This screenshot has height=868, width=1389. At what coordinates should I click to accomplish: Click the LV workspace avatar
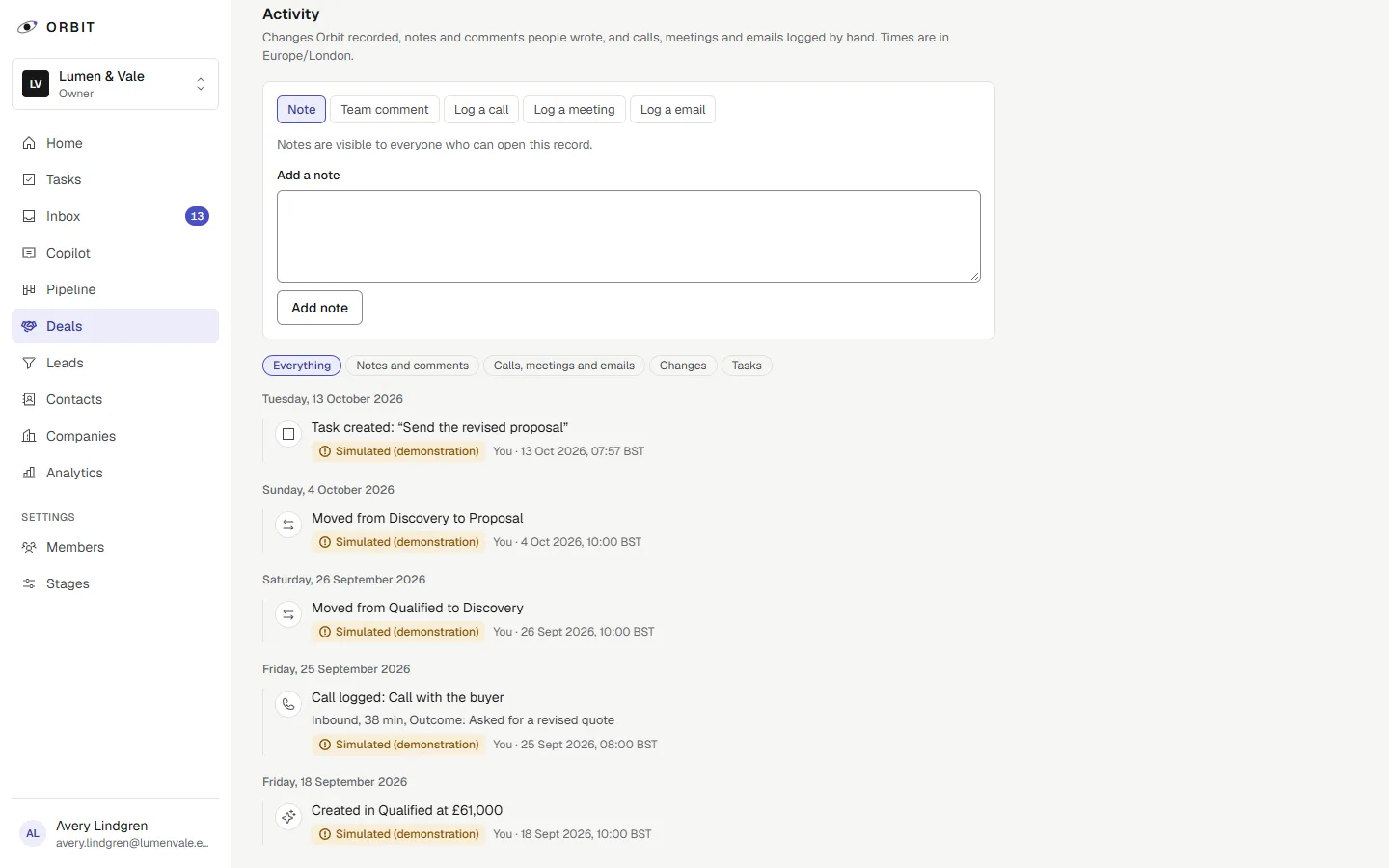pyautogui.click(x=36, y=84)
